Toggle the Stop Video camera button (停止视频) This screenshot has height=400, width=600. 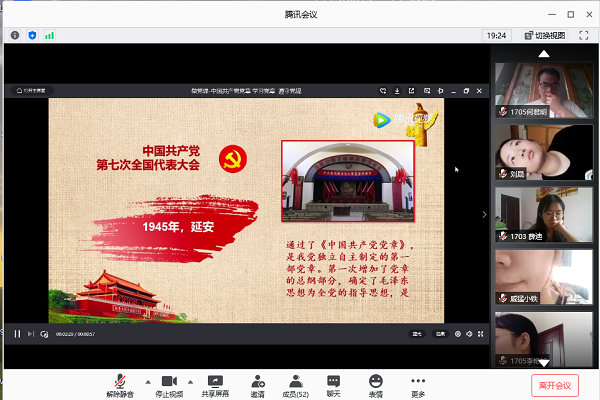pos(168,383)
